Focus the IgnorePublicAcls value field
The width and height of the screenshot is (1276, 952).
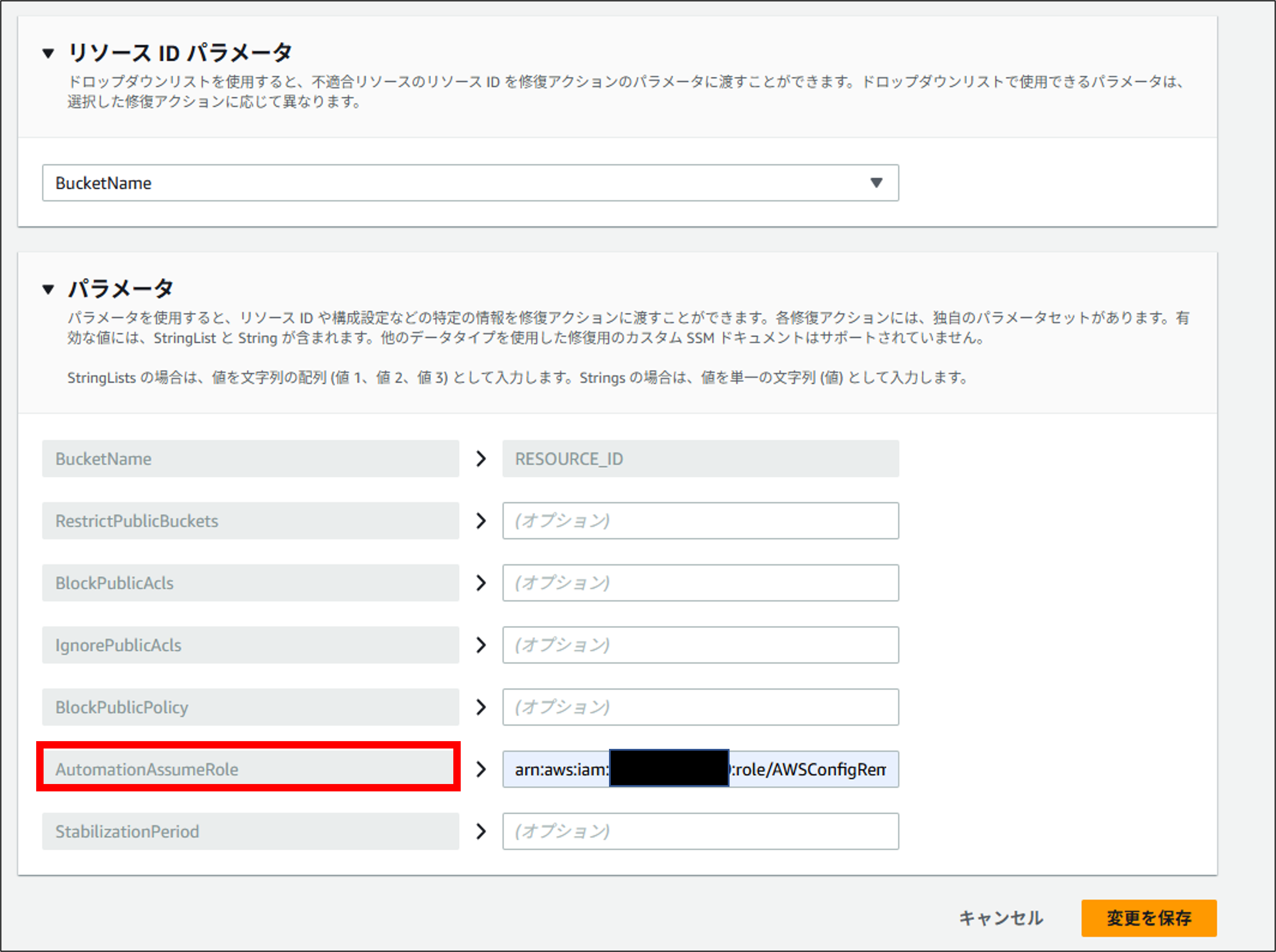tap(700, 645)
